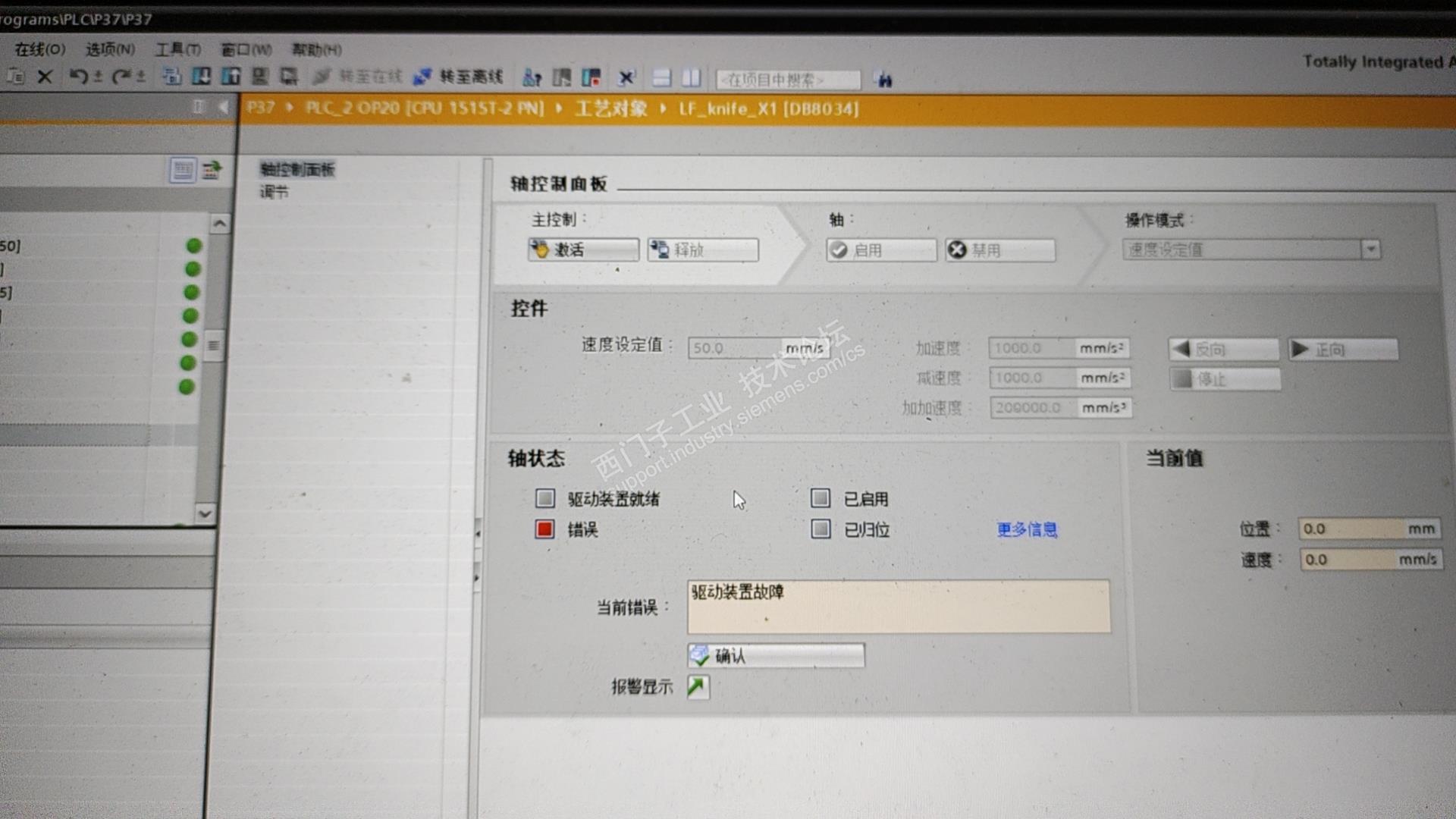The width and height of the screenshot is (1456, 819).
Task: Click the Activate (激活) master control button
Action: pos(582,249)
